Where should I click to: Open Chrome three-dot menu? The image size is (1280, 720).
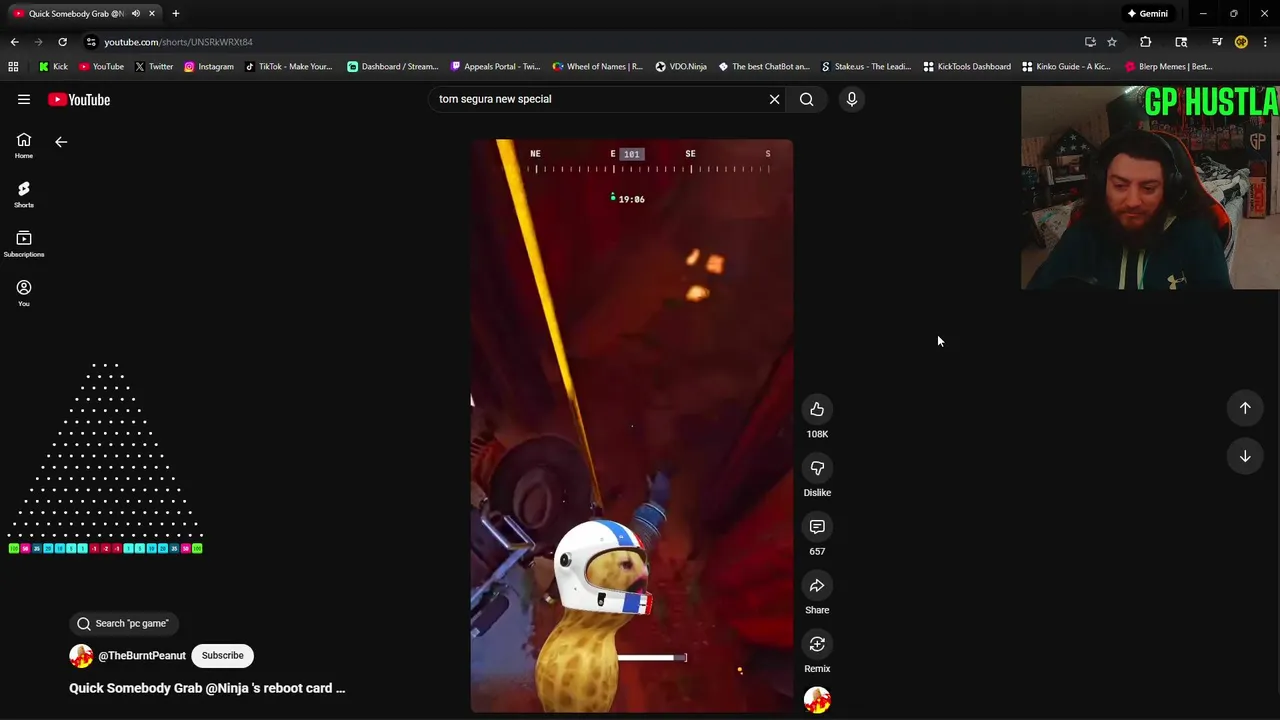(x=1265, y=42)
